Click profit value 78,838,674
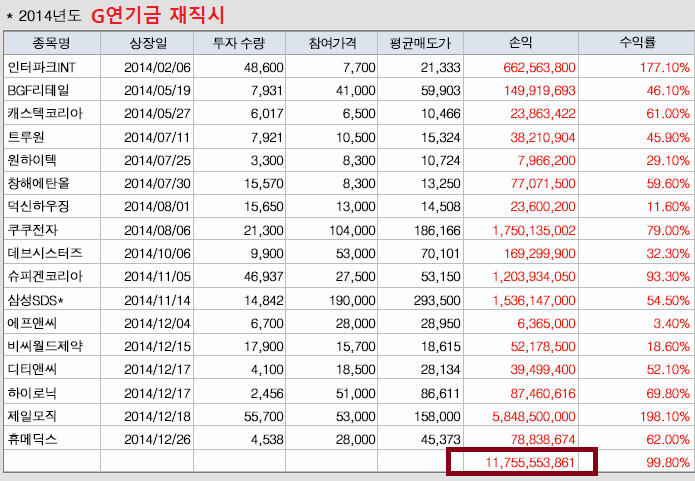This screenshot has width=695, height=481. coord(543,439)
